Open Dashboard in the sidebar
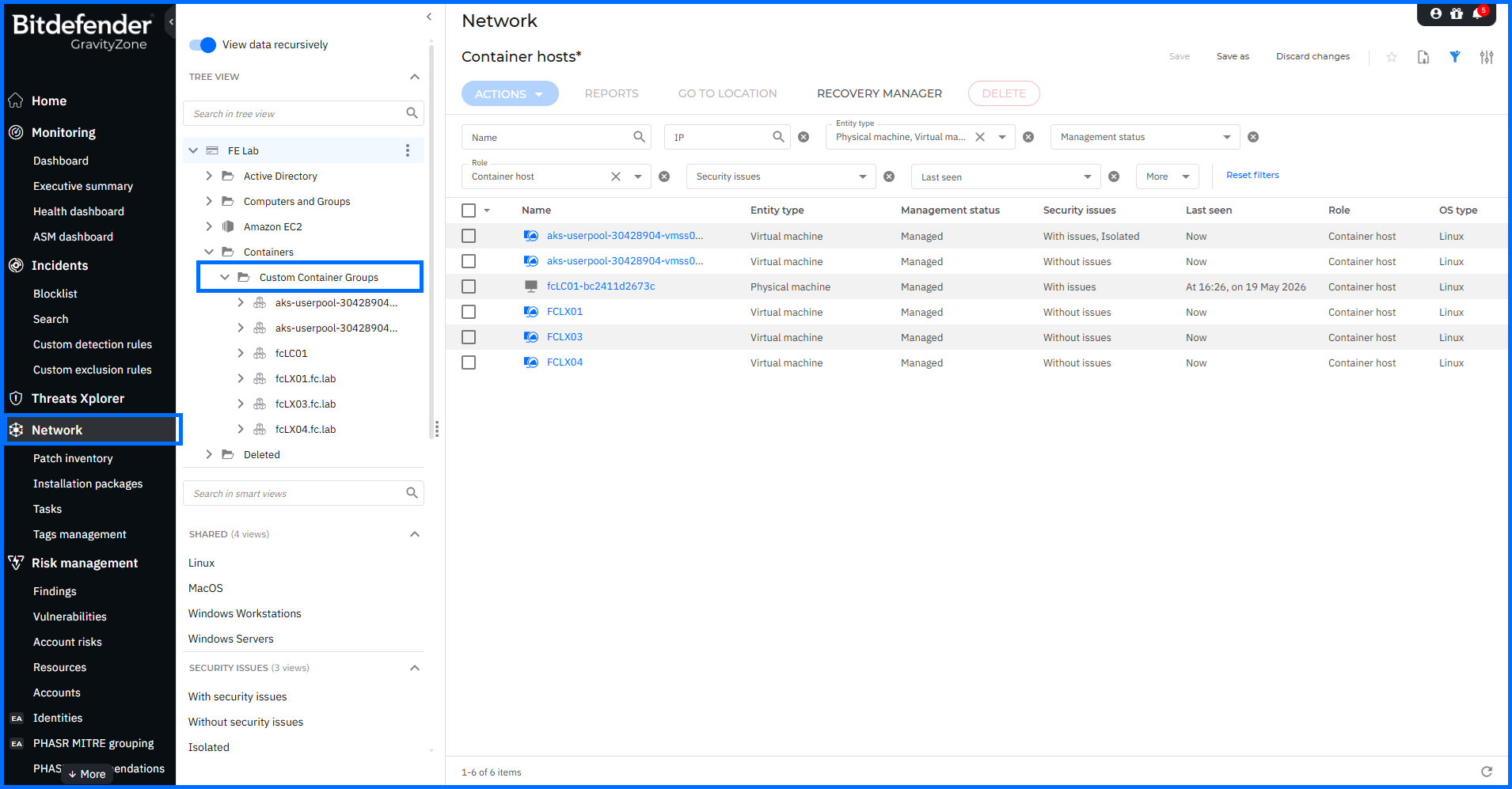 (x=61, y=161)
